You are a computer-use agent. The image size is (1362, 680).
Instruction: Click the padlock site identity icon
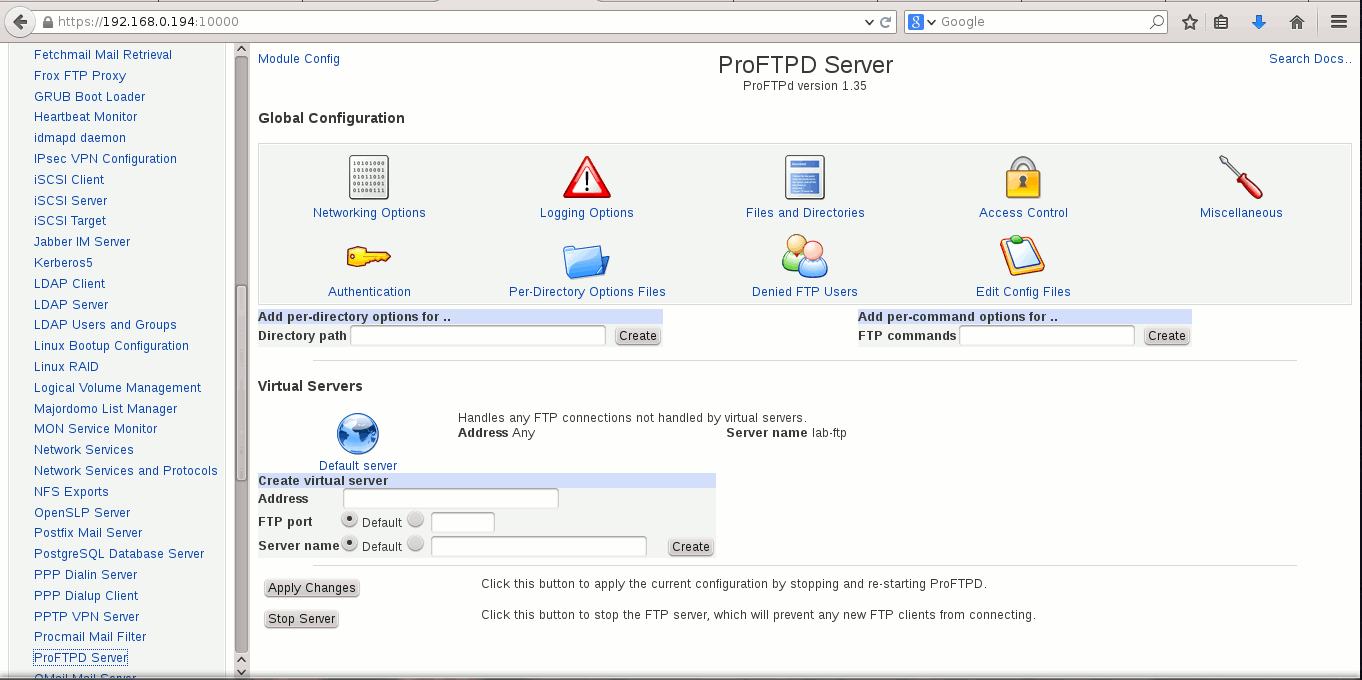(47, 21)
